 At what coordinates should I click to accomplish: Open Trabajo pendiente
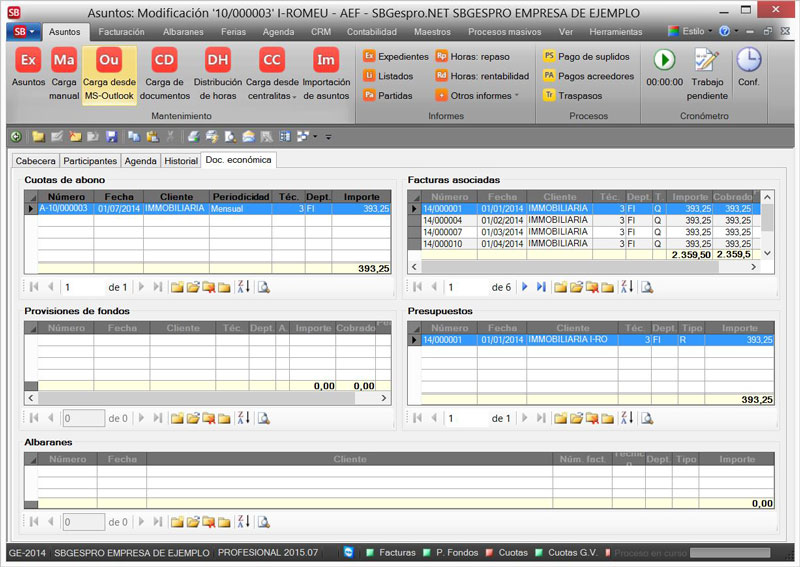tap(707, 61)
